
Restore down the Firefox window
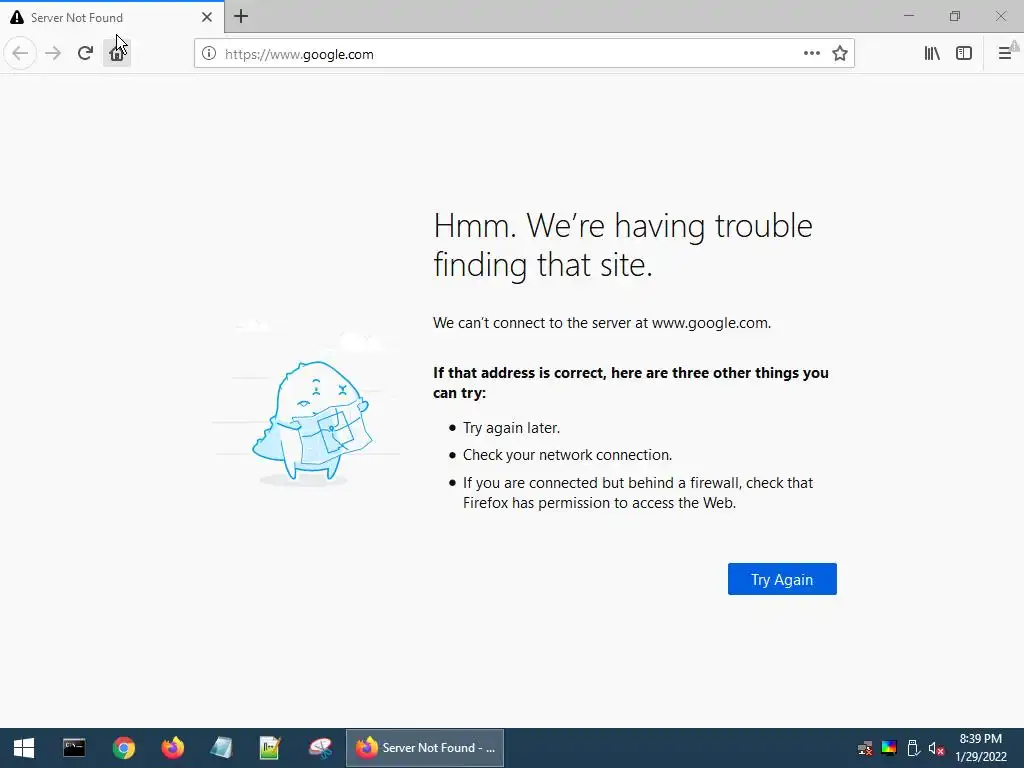955,16
